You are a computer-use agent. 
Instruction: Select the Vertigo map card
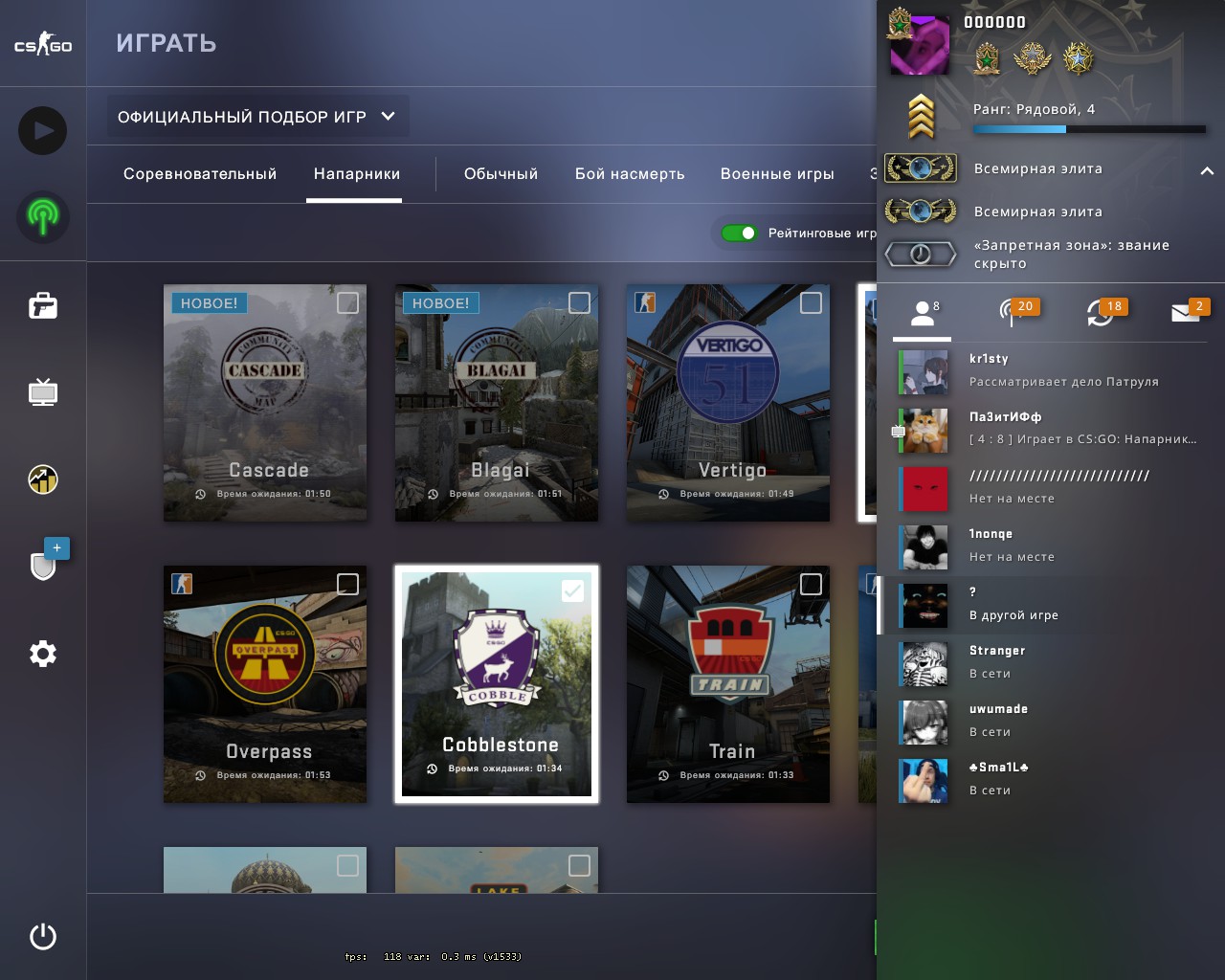[728, 403]
